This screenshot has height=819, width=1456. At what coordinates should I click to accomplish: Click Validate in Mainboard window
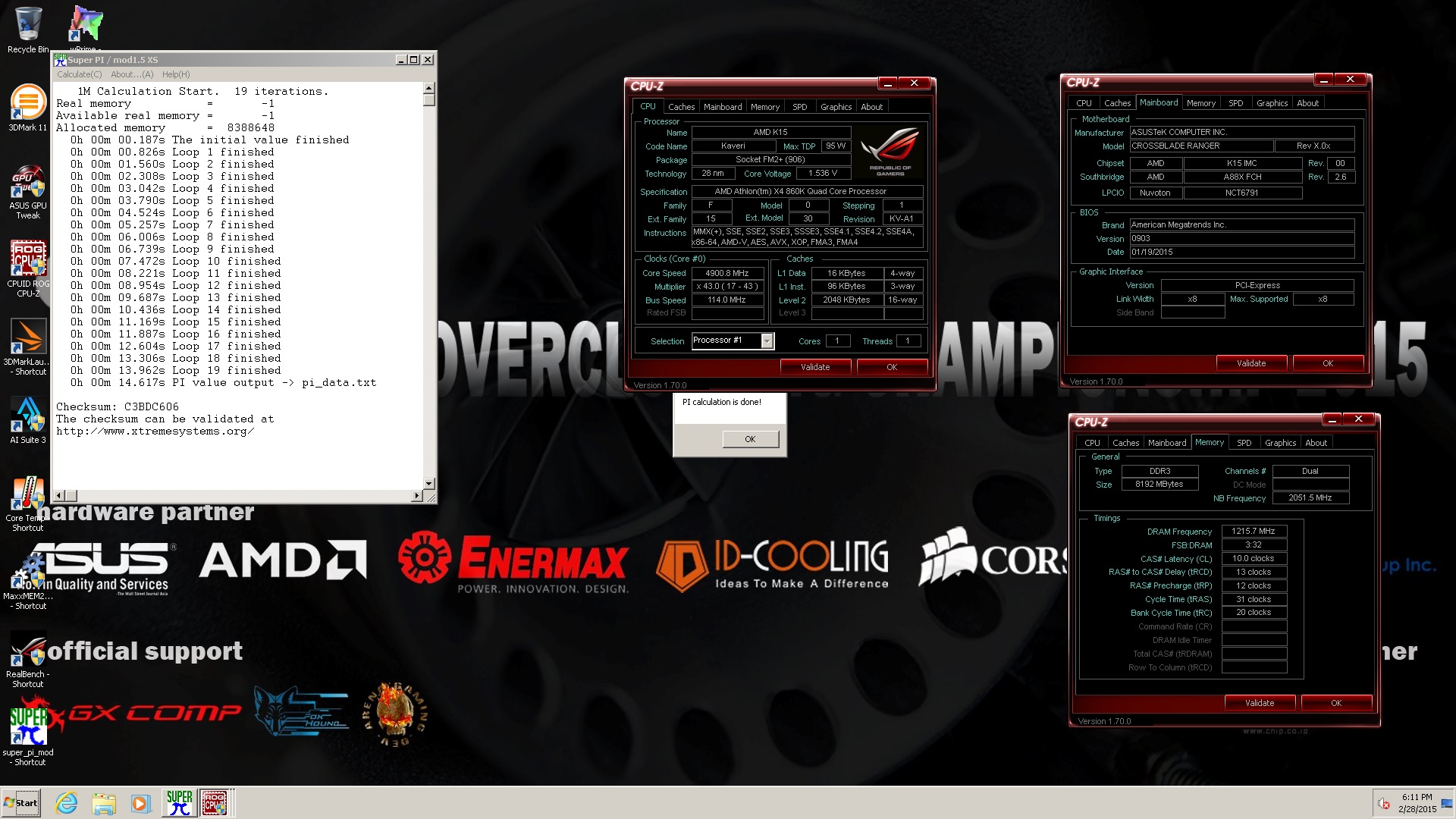click(1251, 363)
